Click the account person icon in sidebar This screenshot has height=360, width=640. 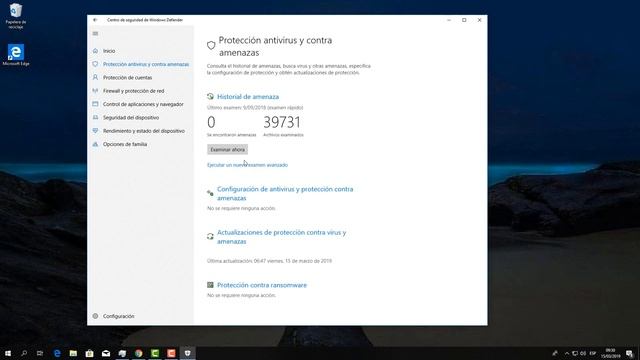[x=95, y=77]
